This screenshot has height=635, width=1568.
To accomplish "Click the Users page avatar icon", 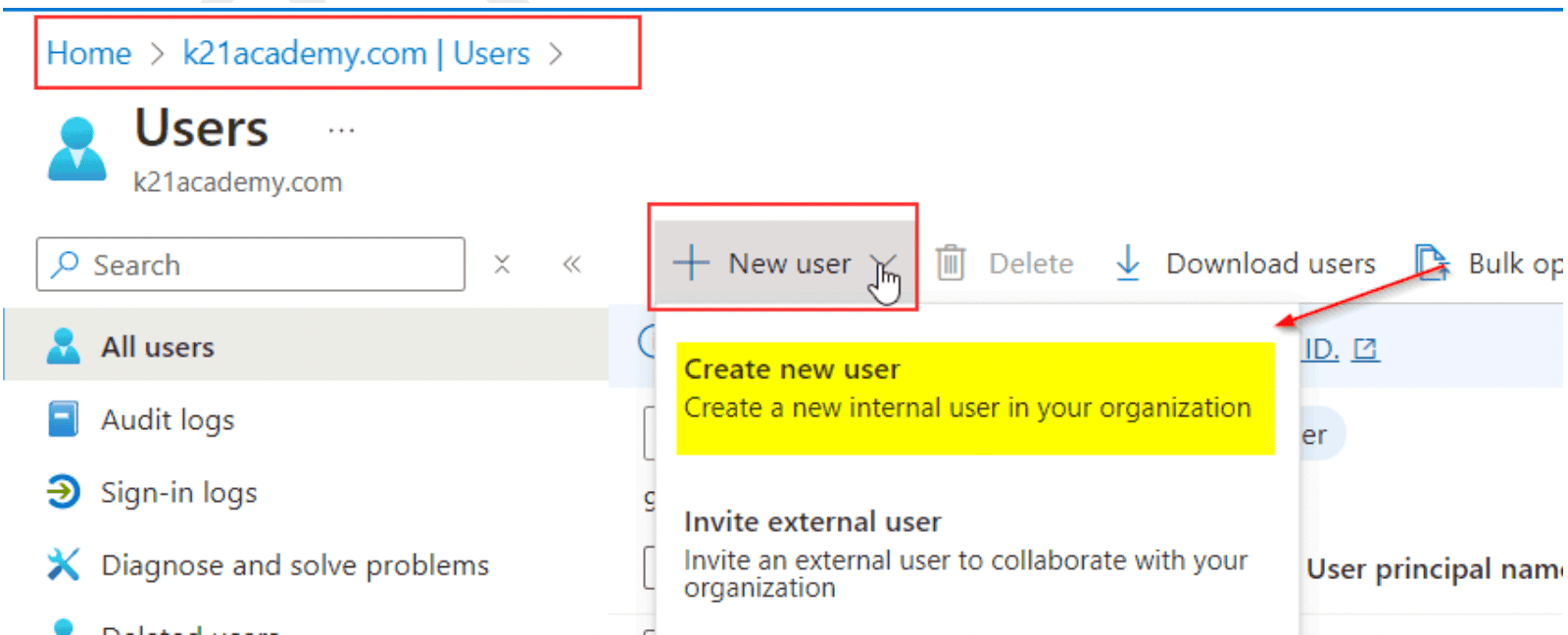I will click(76, 149).
